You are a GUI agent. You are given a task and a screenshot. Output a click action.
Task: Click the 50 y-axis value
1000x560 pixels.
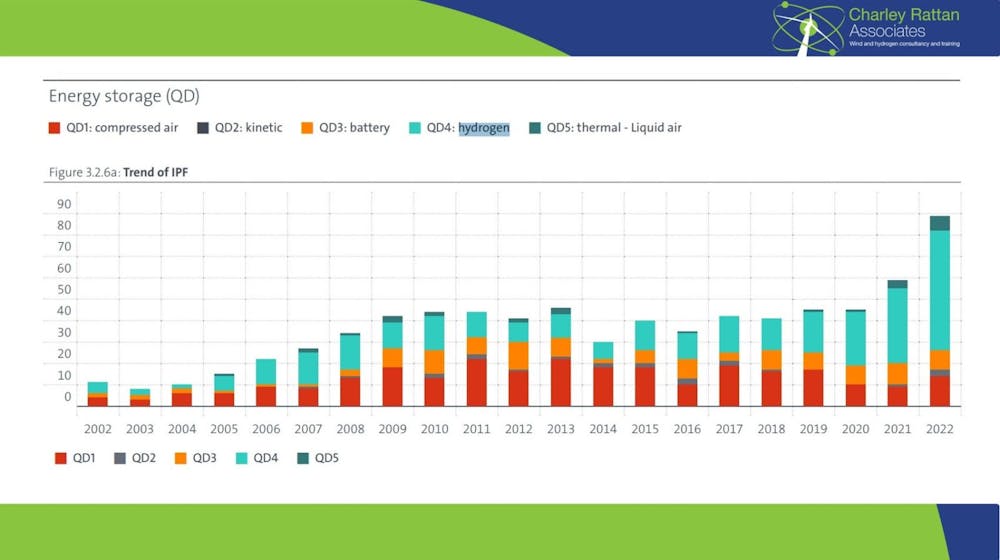(x=64, y=290)
